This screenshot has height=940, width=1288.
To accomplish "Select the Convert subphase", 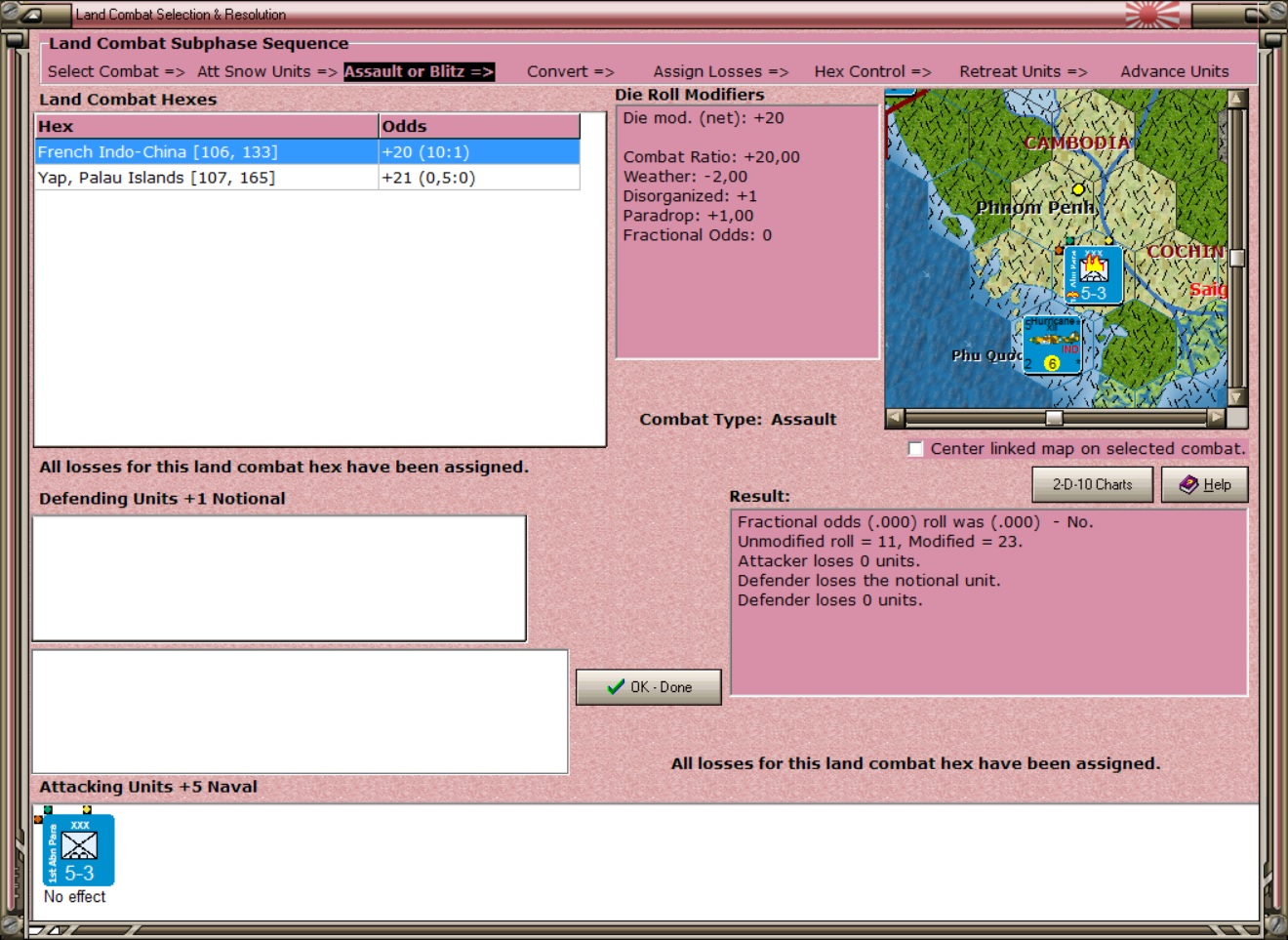I will (x=571, y=71).
